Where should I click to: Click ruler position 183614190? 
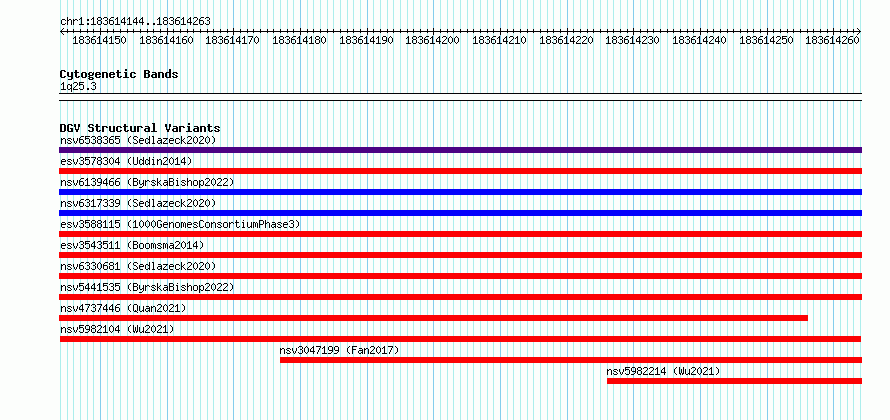pyautogui.click(x=367, y=40)
